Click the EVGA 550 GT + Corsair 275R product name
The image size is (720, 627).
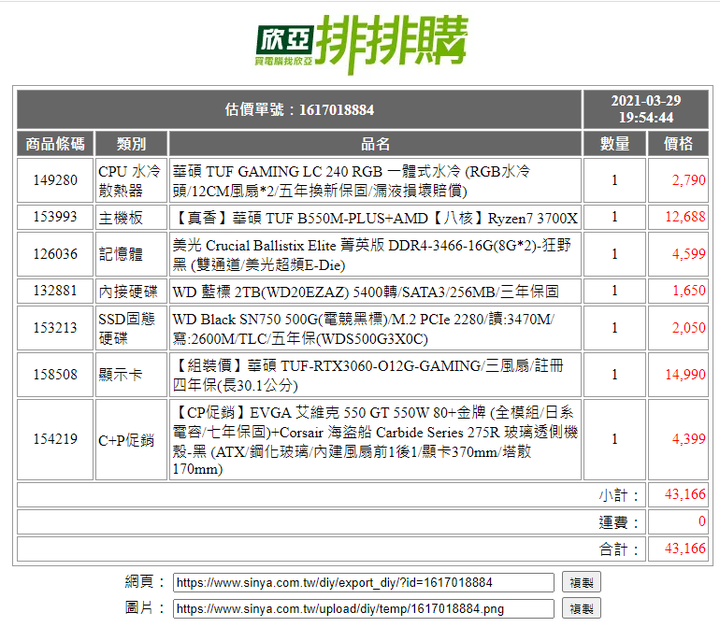coord(375,439)
